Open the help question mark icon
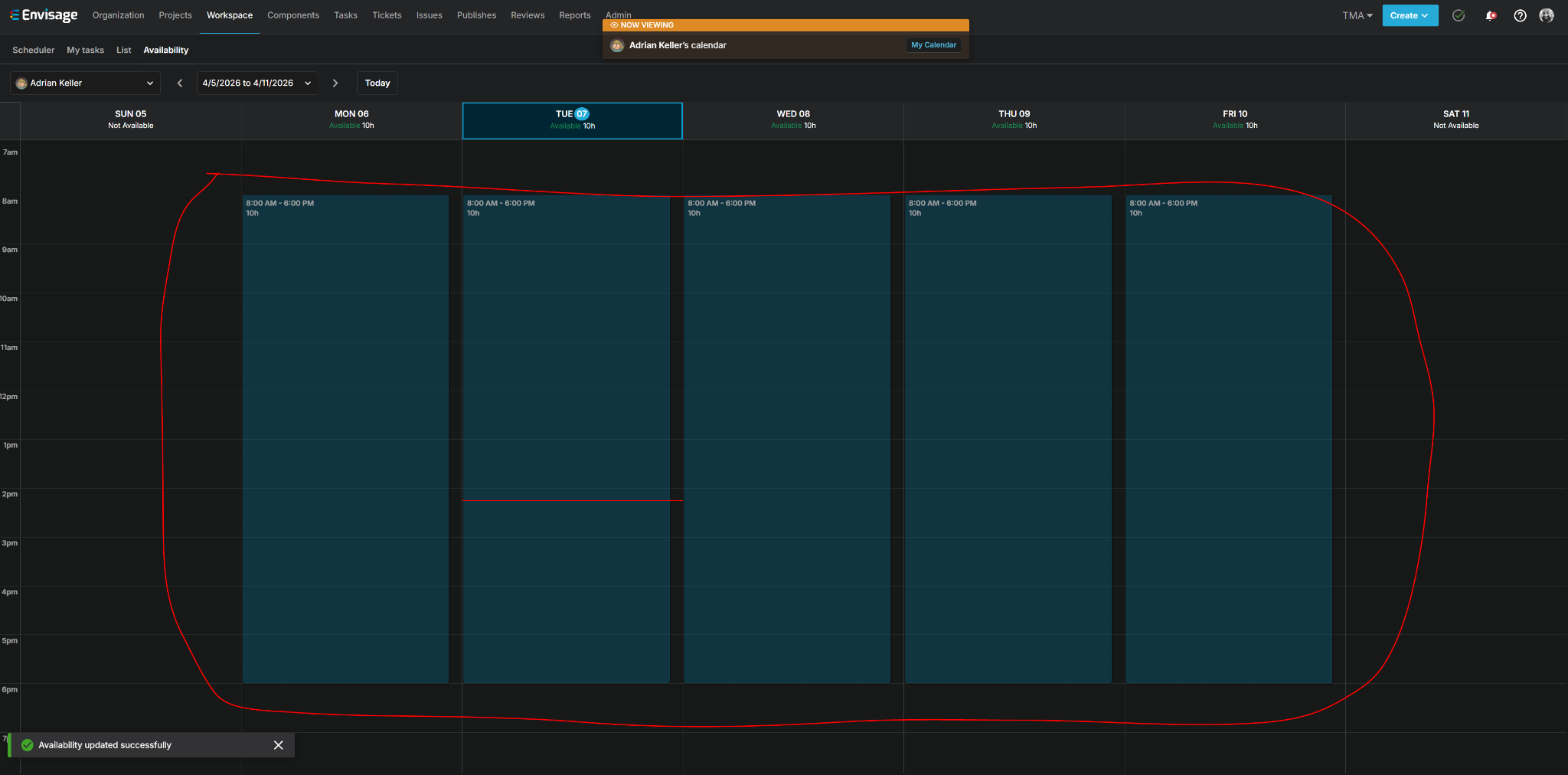This screenshot has width=1568, height=775. 1521,15
